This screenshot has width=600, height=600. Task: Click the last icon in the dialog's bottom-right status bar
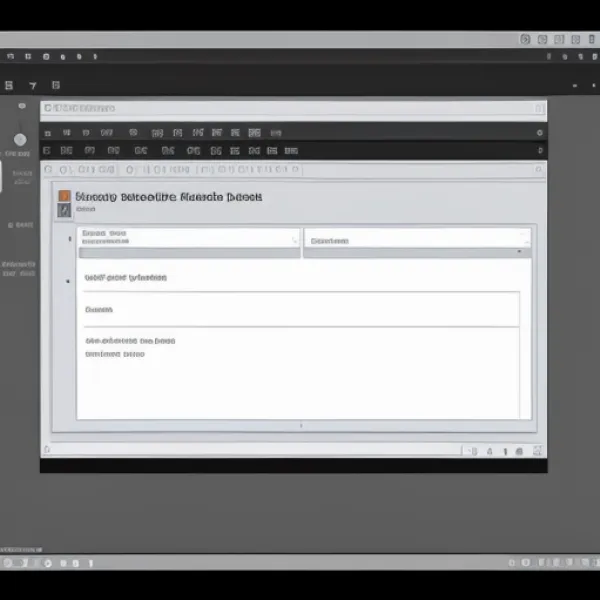pyautogui.click(x=539, y=452)
